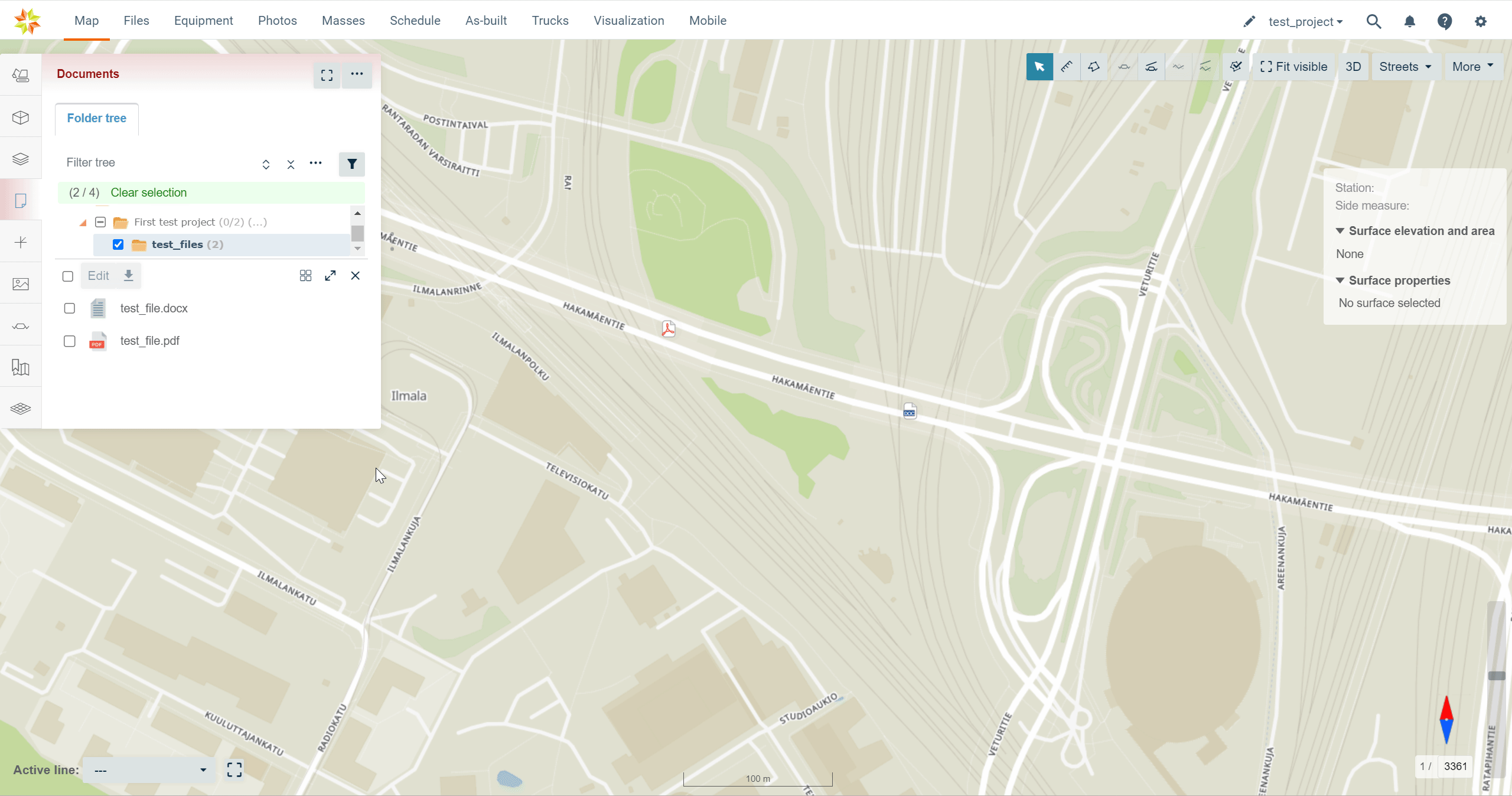Check the test_file.pdf checkbox

coord(70,341)
